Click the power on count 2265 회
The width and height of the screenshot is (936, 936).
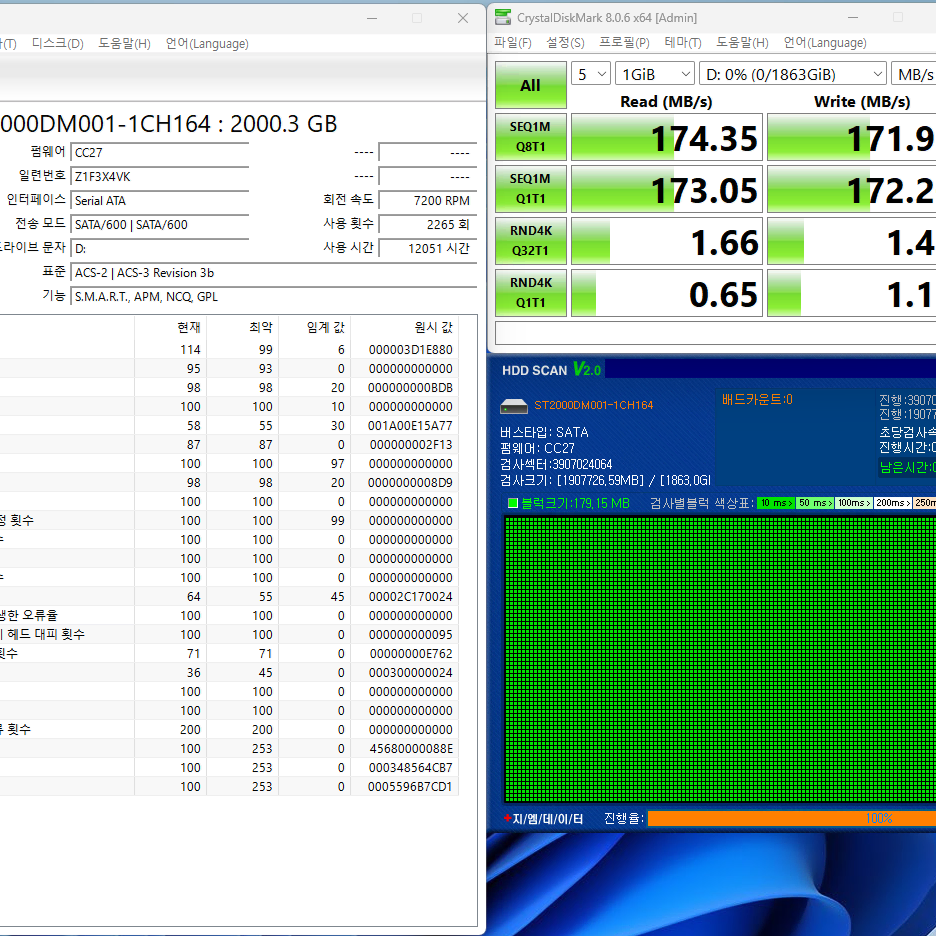(x=427, y=224)
